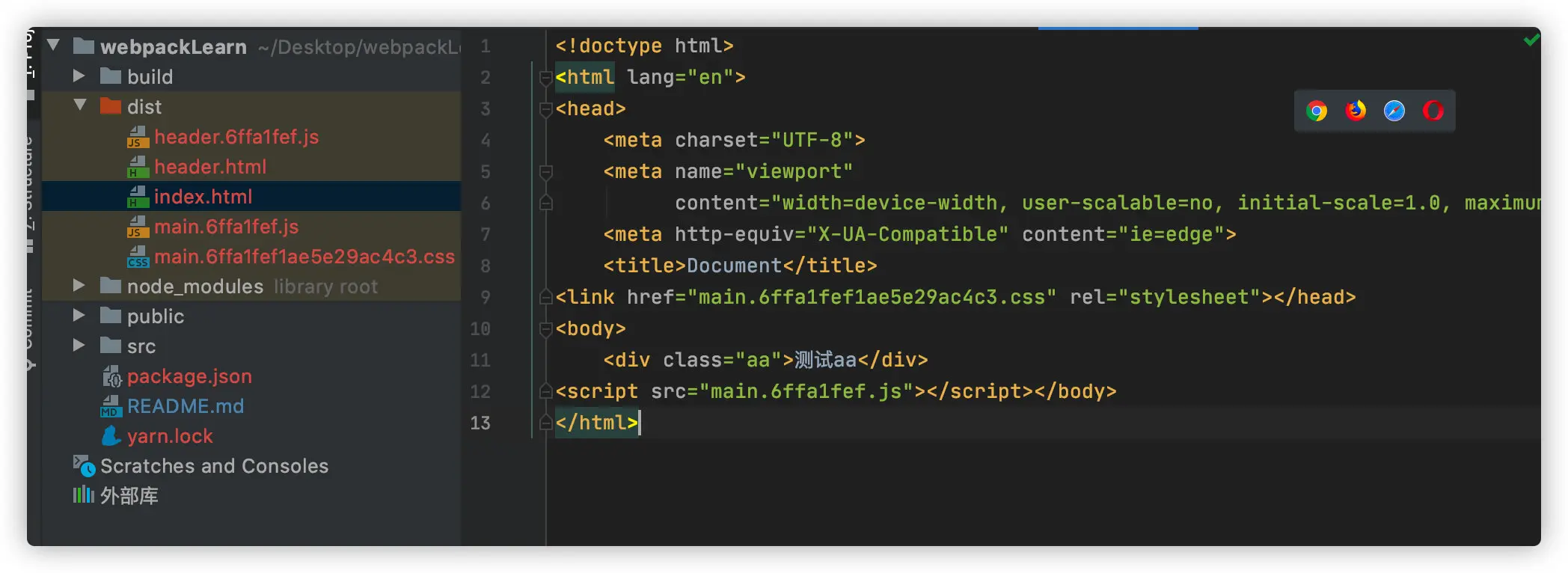
Task: Click the external libraries bar icon
Action: [83, 494]
